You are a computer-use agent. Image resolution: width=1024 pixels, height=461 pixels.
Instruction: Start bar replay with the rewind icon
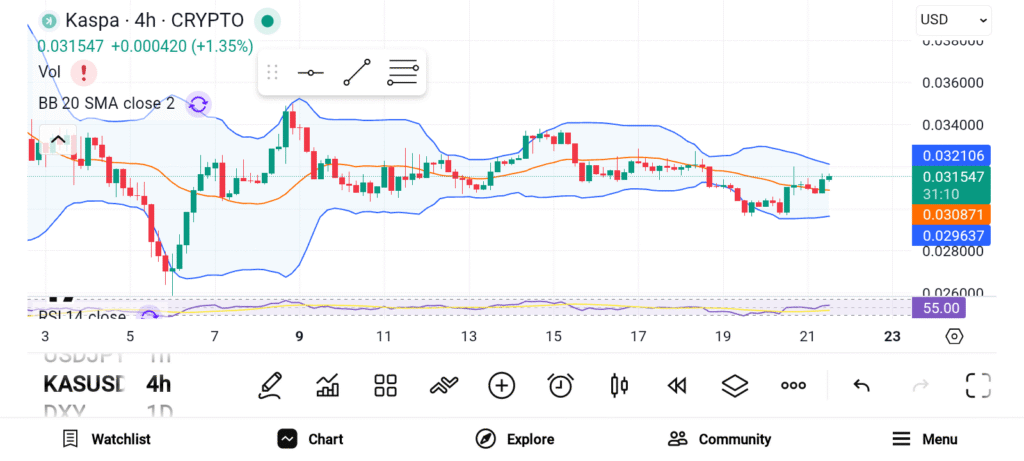click(677, 385)
